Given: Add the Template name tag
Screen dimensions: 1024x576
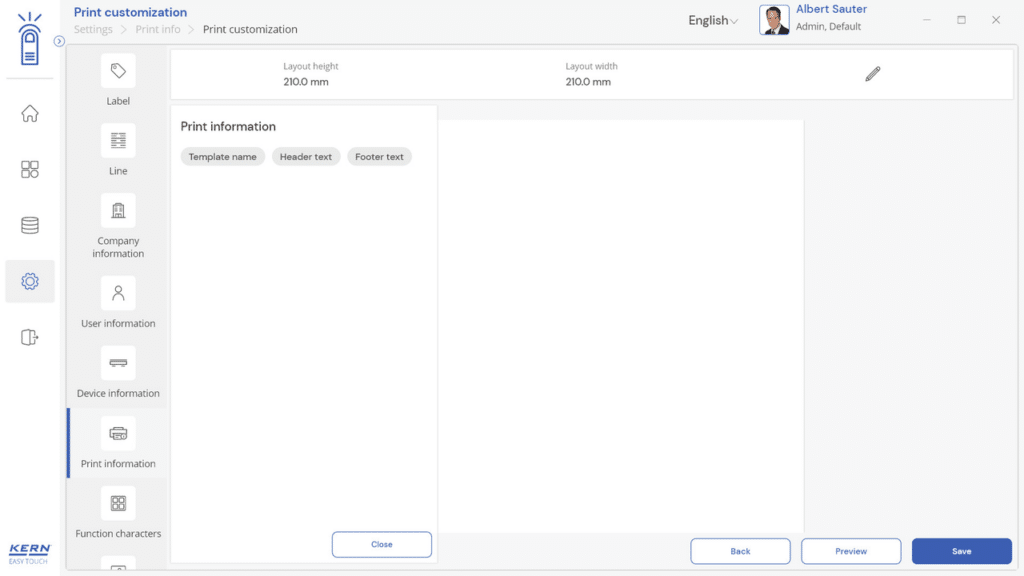Looking at the screenshot, I should pyautogui.click(x=222, y=157).
